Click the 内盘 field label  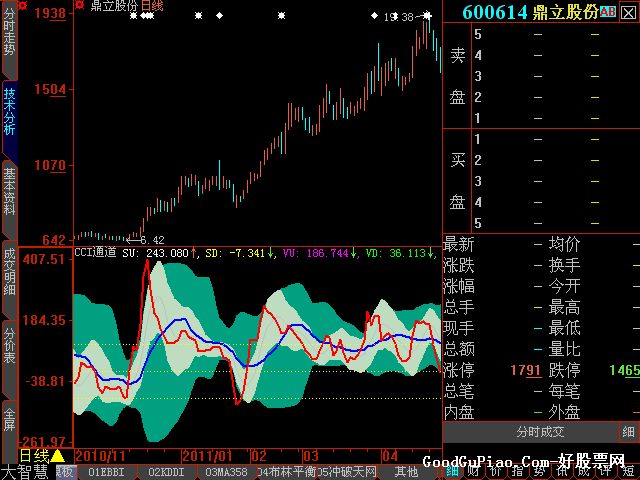point(459,412)
